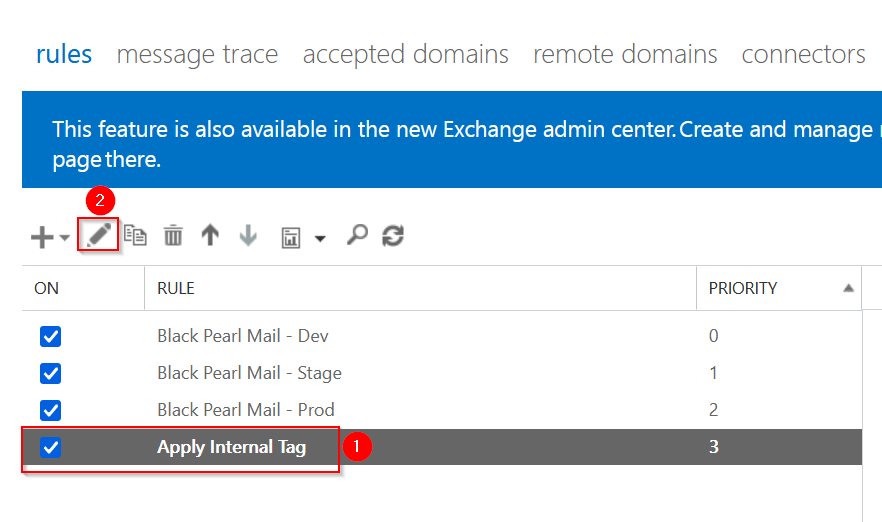Sort by the PRIORITY column arrow
This screenshot has height=522, width=882.
point(848,288)
